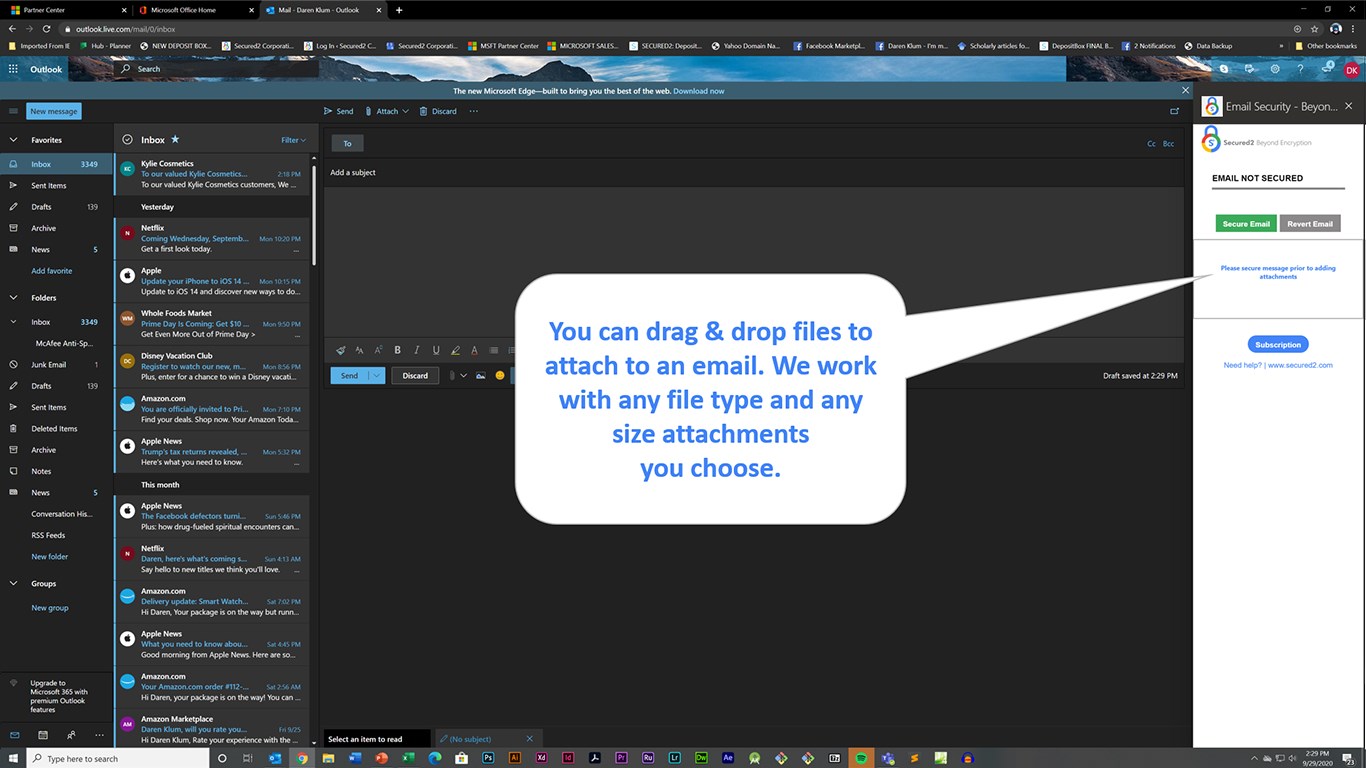Insert an emoji into the message

click(x=500, y=376)
